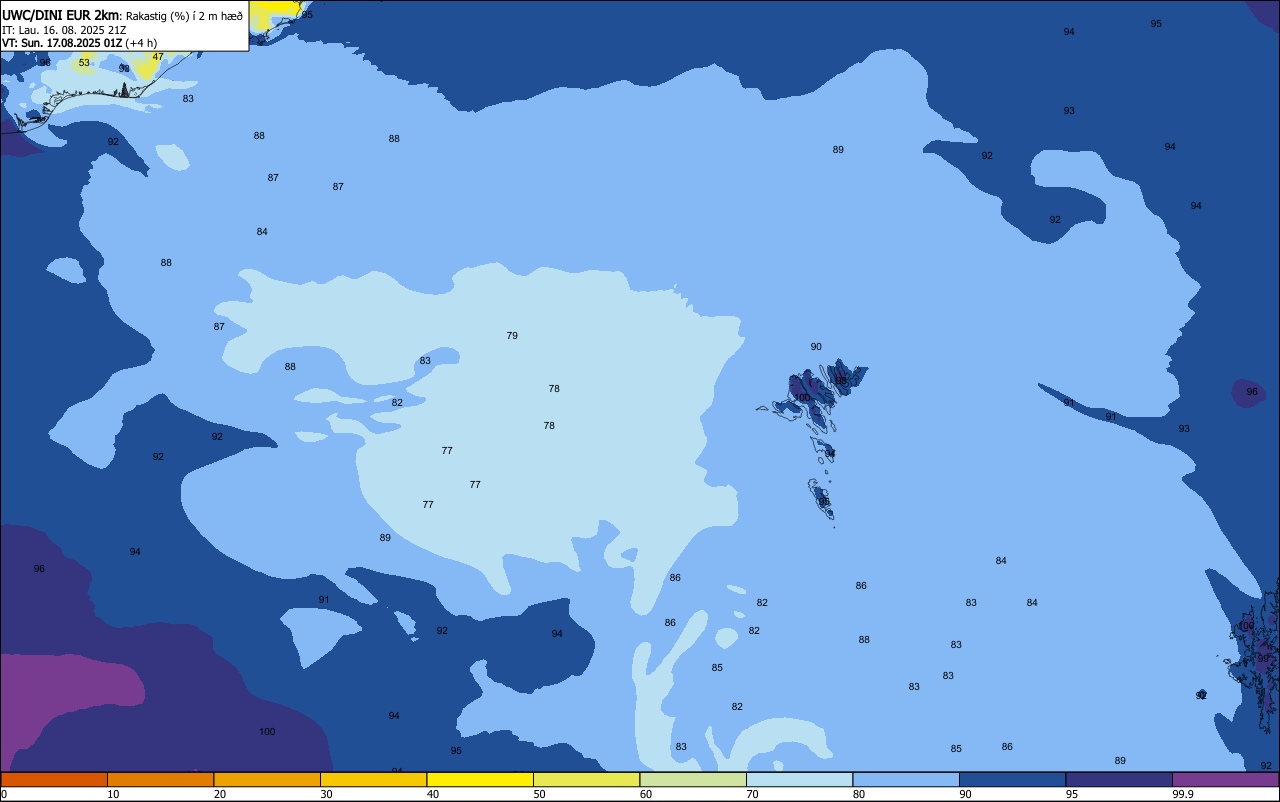Viewport: 1280px width, 802px height.
Task: Click the '0' tick label in the legend
Action: tap(4, 794)
